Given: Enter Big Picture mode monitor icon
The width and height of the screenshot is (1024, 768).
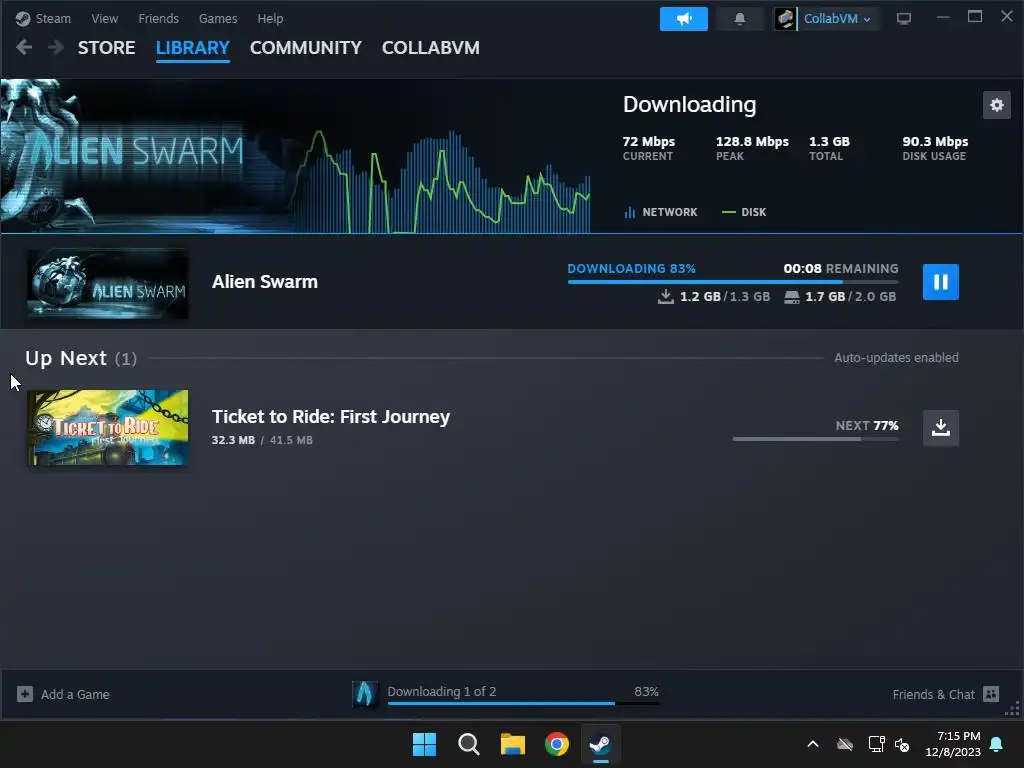Looking at the screenshot, I should 904,19.
